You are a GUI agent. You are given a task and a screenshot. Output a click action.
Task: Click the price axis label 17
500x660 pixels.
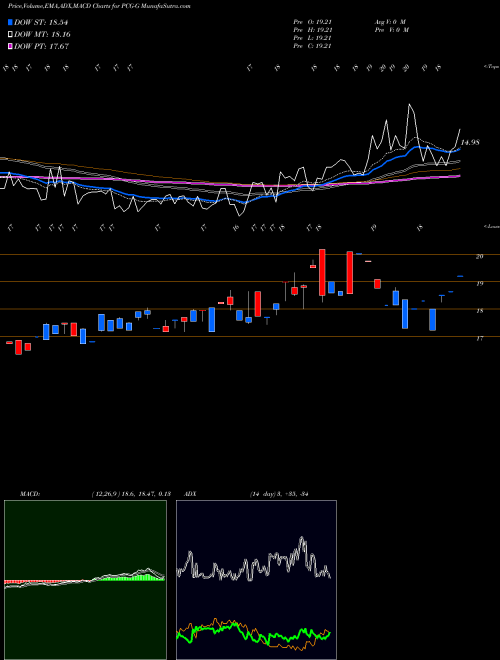(479, 338)
